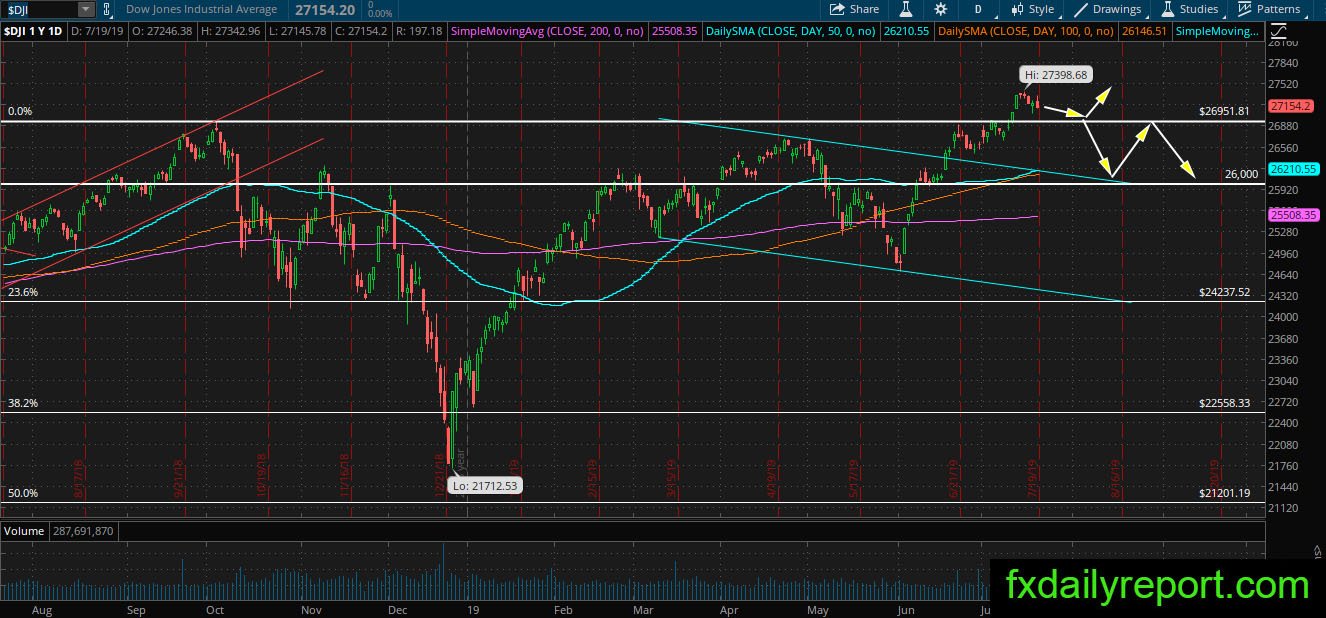Click the $22558.33 Fibonacci level label
The height and width of the screenshot is (618, 1326).
tap(1224, 403)
